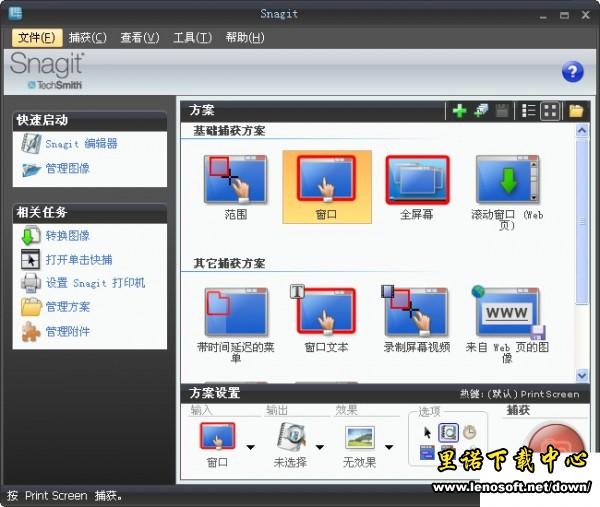Click the profile wizard icon with plus
Viewport: 600px width, 507px height.
tap(481, 111)
